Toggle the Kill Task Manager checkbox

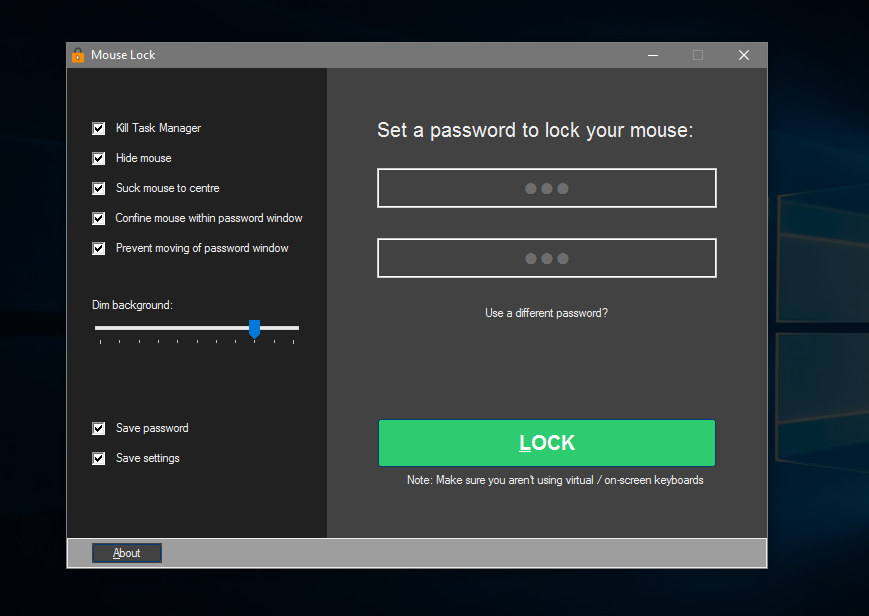point(98,128)
